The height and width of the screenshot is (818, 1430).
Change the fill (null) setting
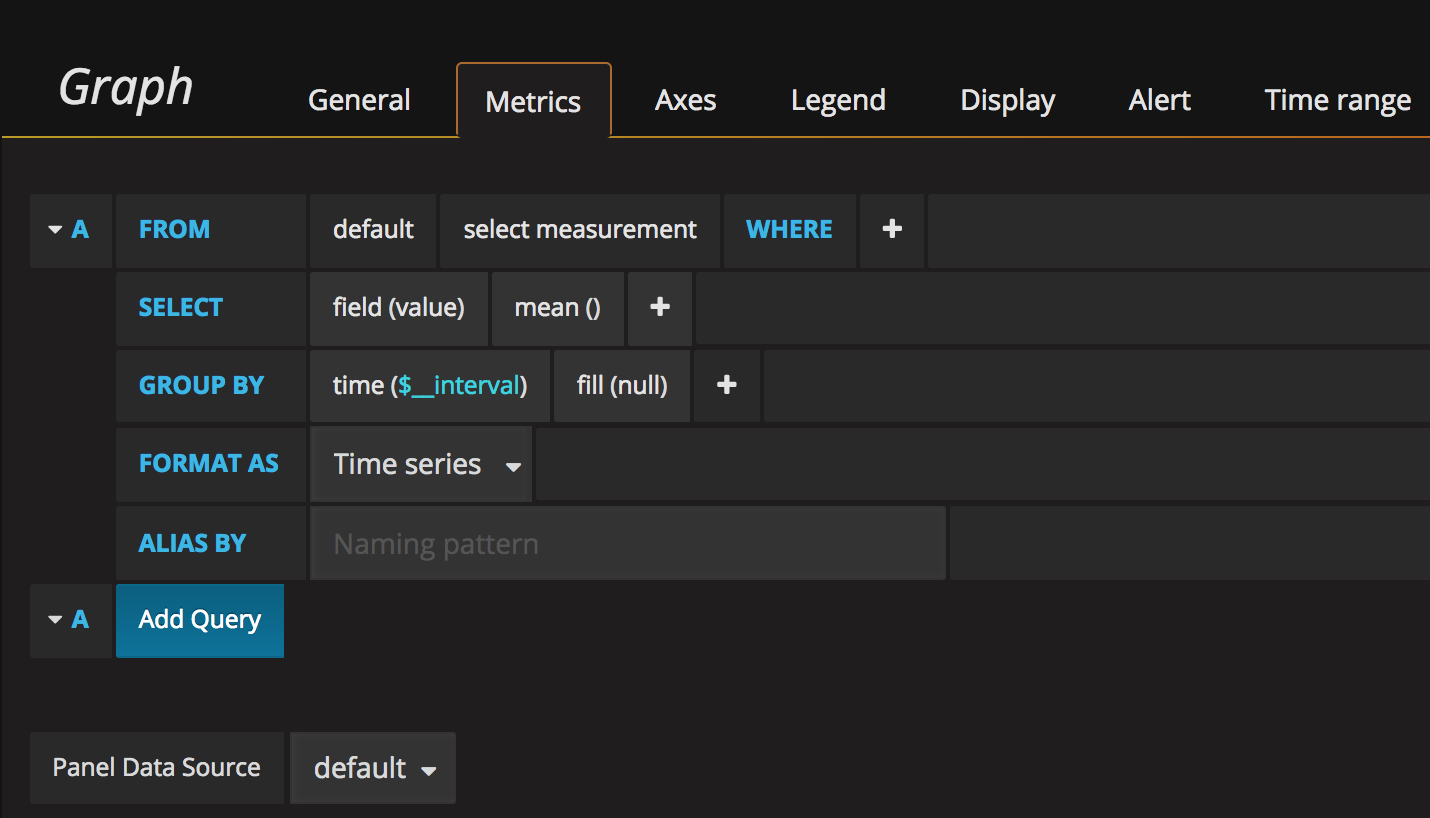[621, 385]
